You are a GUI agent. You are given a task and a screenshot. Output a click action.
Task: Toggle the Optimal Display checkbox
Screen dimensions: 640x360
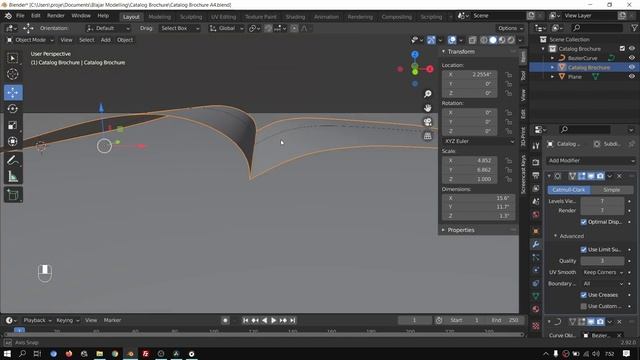pos(584,222)
